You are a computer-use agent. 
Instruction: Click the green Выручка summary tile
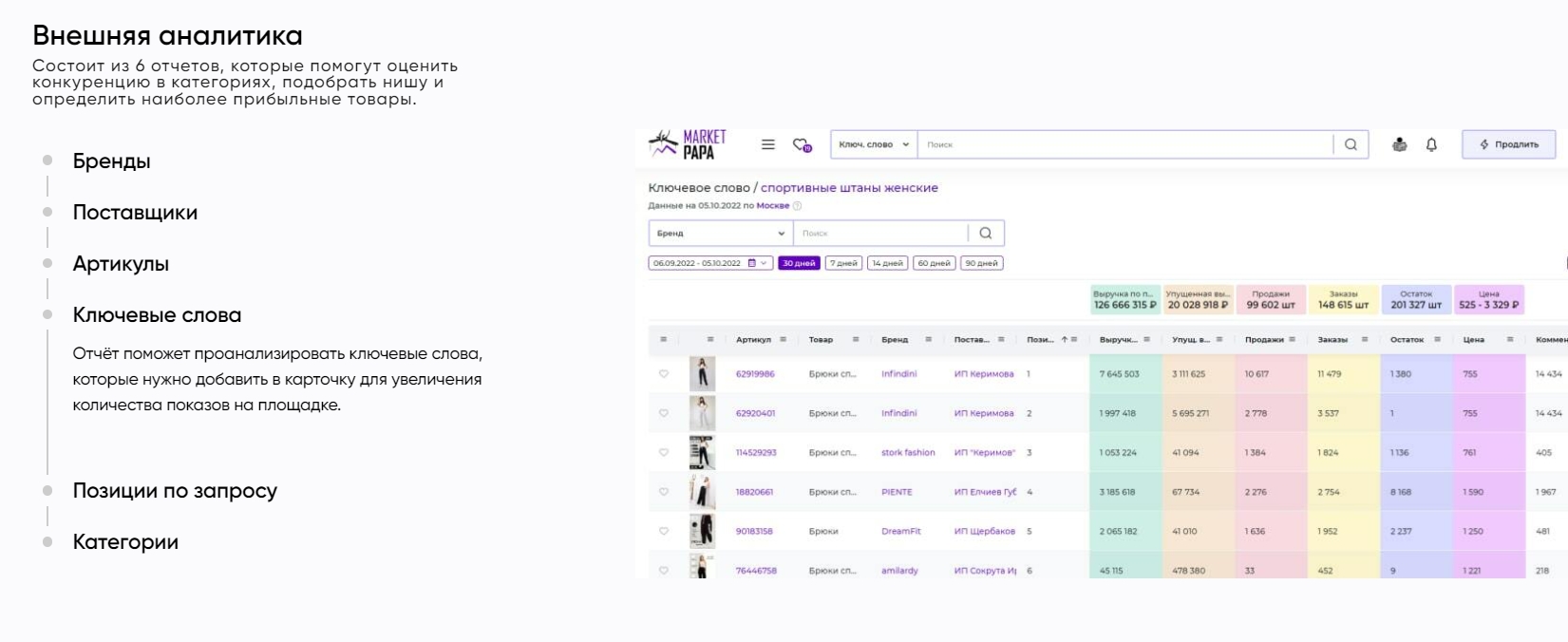point(1125,300)
